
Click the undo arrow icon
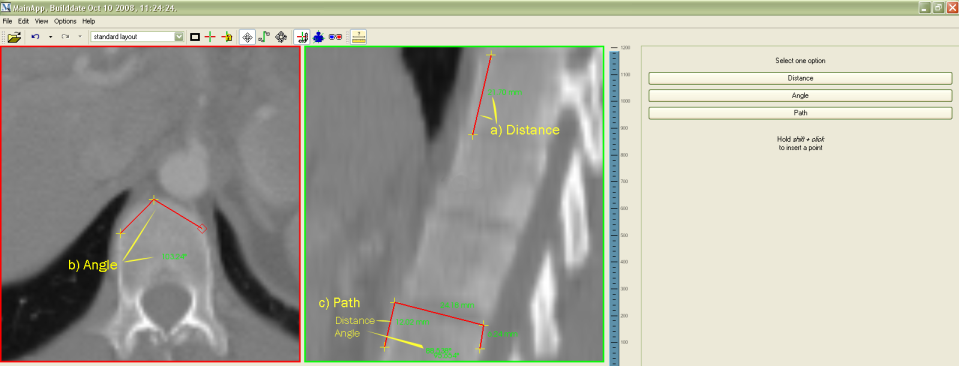click(35, 37)
